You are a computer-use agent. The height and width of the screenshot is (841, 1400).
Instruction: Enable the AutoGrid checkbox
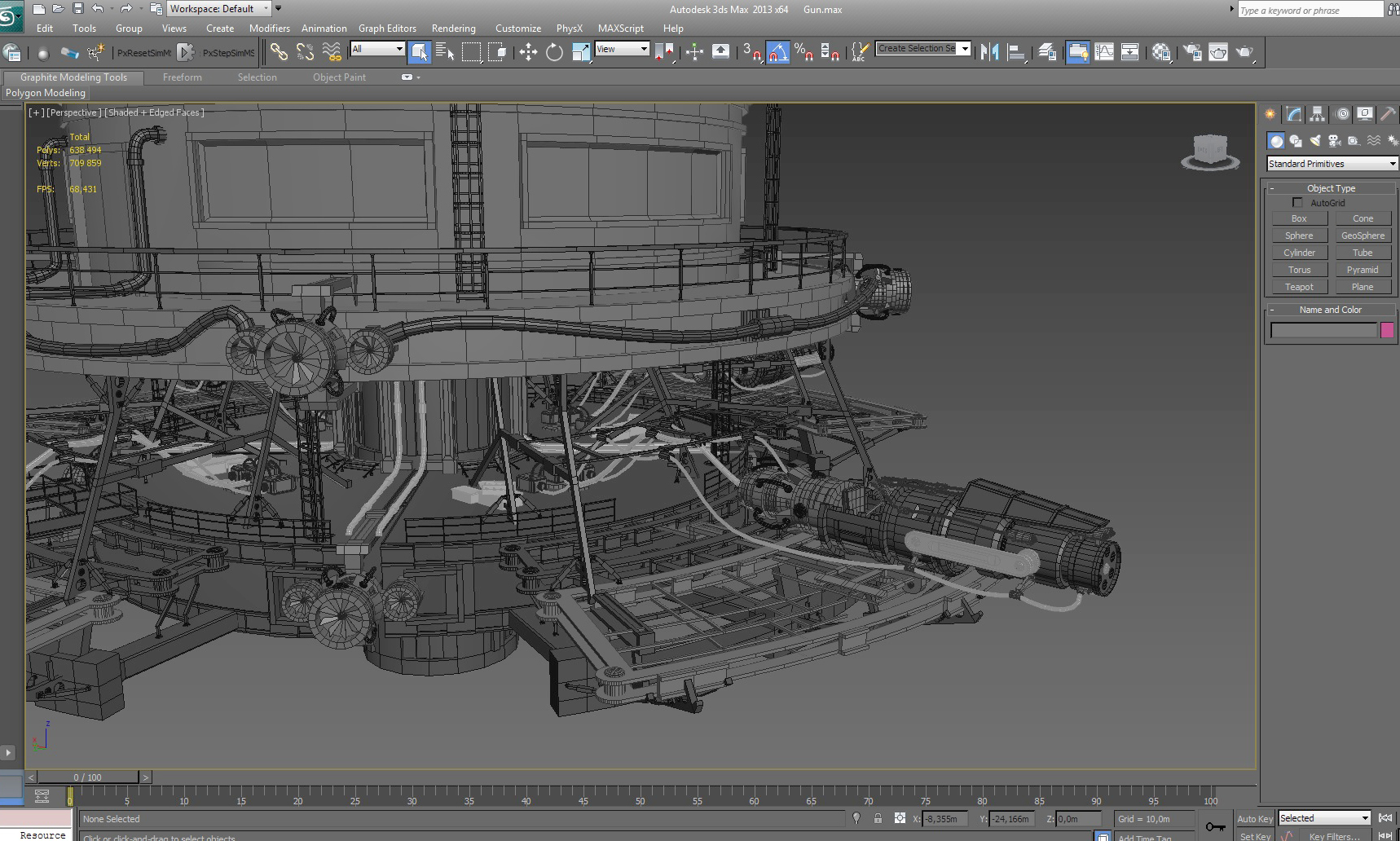click(x=1297, y=203)
